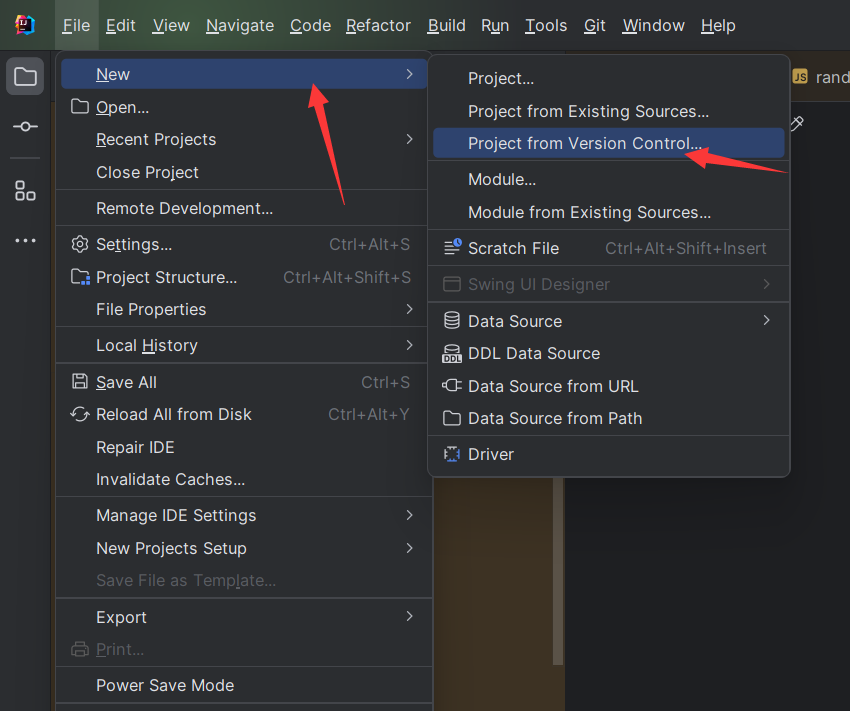Expand Recent Projects submenu arrow

pos(409,139)
